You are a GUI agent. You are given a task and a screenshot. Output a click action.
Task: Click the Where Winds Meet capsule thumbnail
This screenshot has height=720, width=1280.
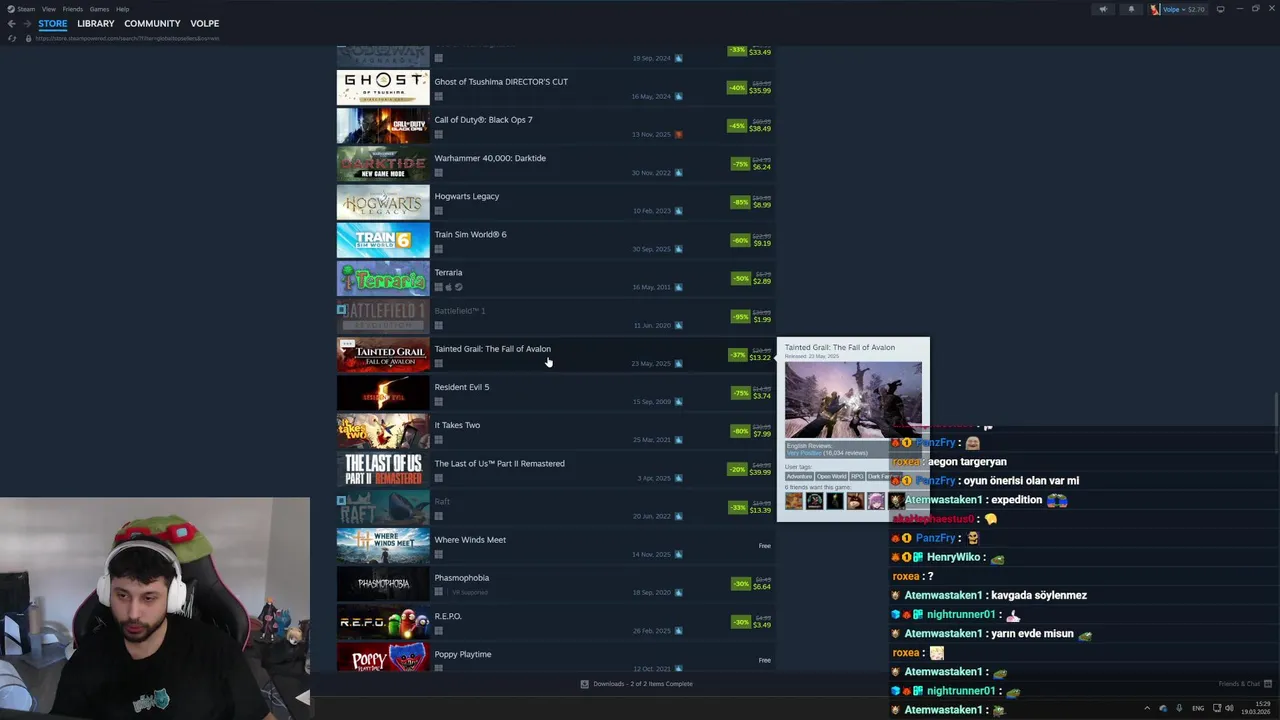[x=383, y=546]
